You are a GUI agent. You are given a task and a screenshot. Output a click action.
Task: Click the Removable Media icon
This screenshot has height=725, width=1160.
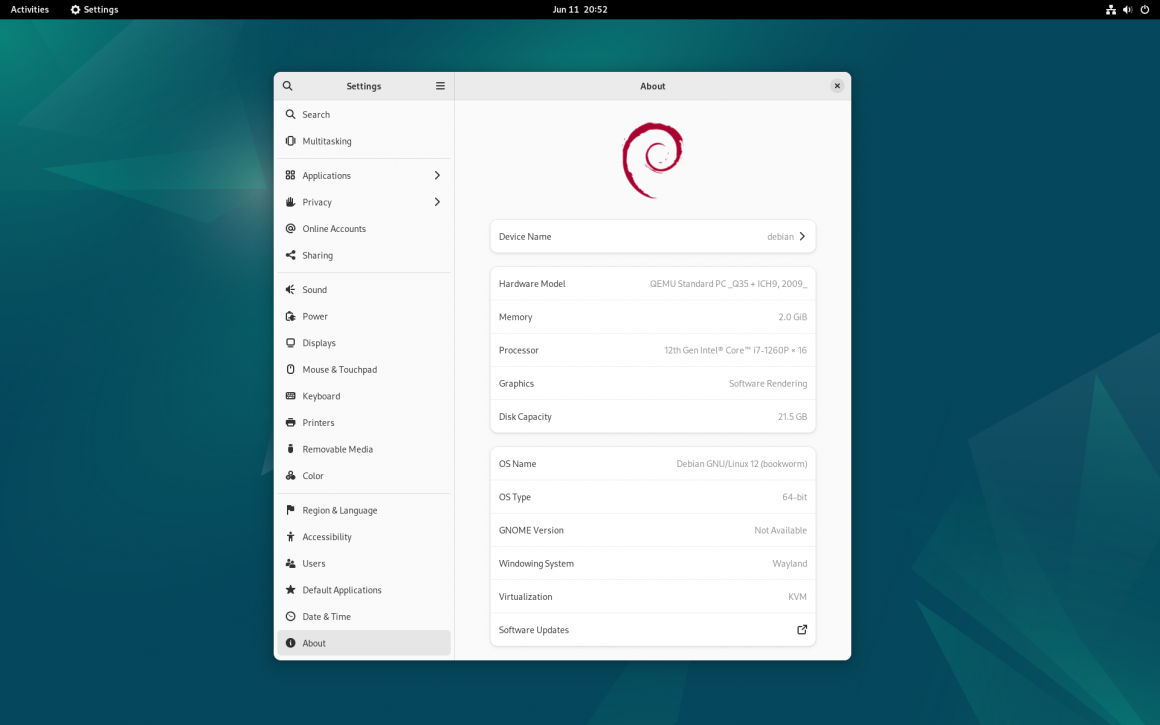pyautogui.click(x=289, y=448)
